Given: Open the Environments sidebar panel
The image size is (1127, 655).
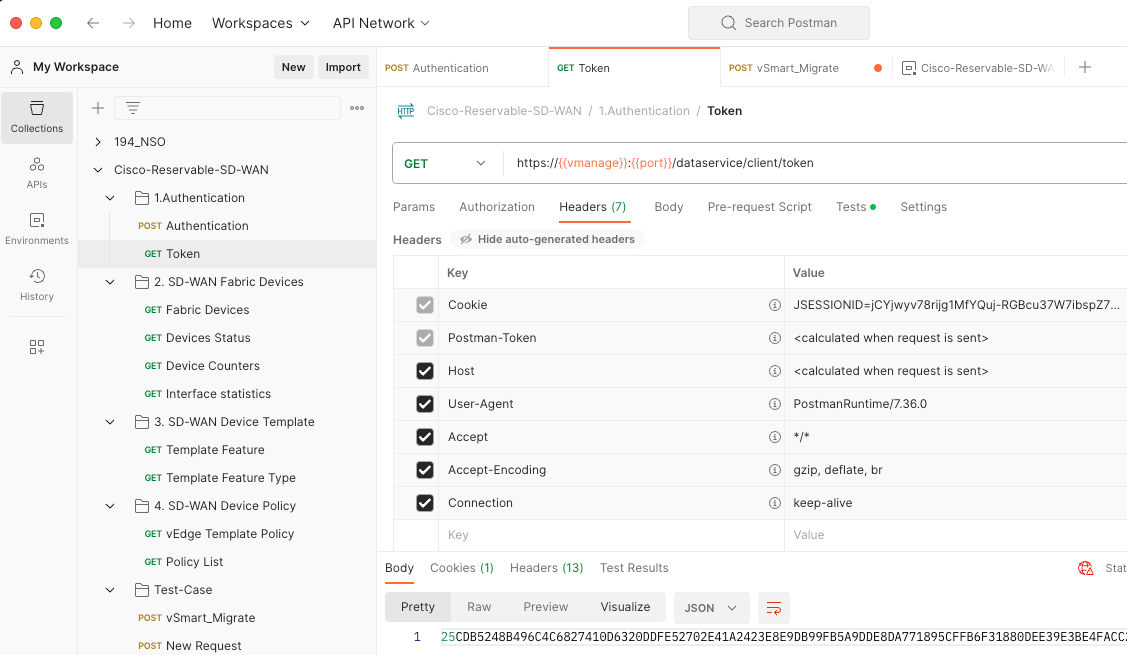Looking at the screenshot, I should [x=37, y=229].
